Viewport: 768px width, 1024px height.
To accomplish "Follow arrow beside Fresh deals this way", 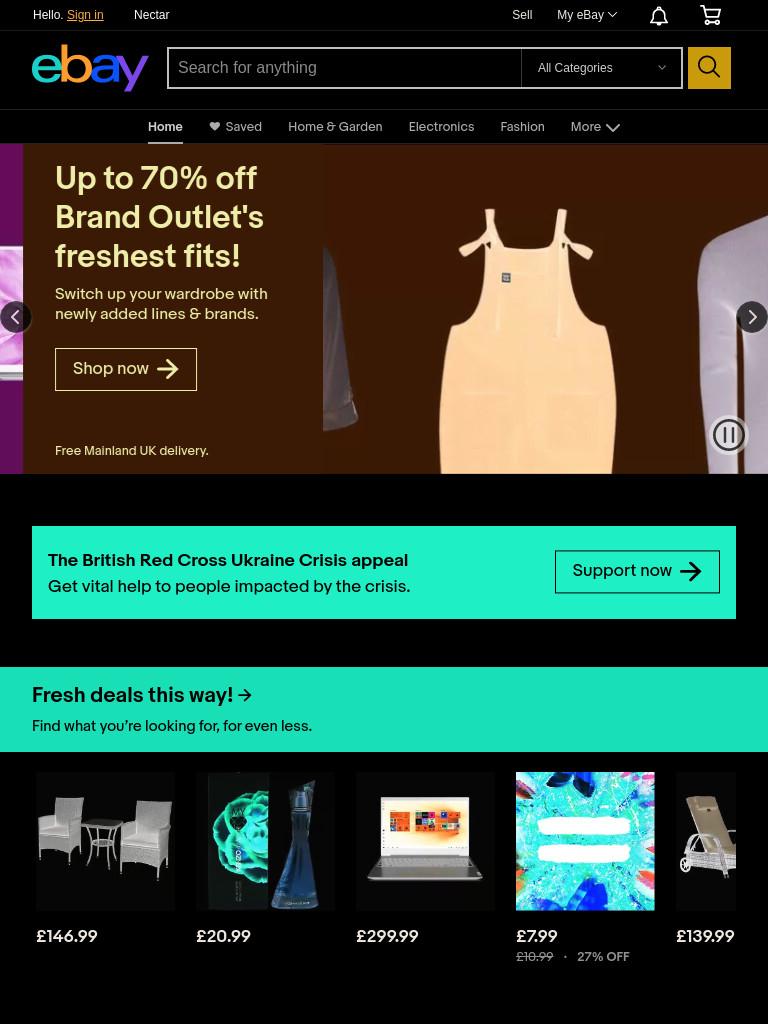I will point(245,696).
